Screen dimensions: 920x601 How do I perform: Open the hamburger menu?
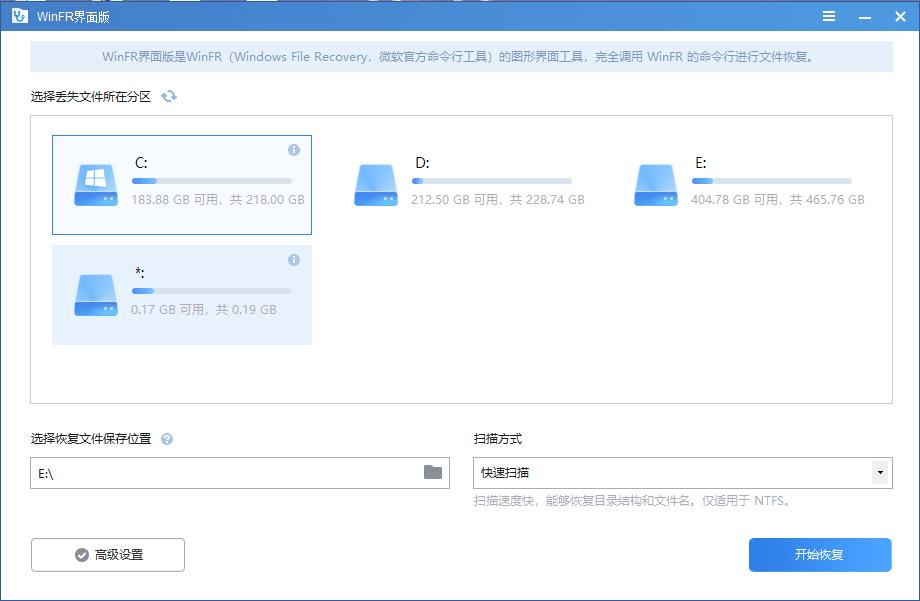(x=830, y=16)
